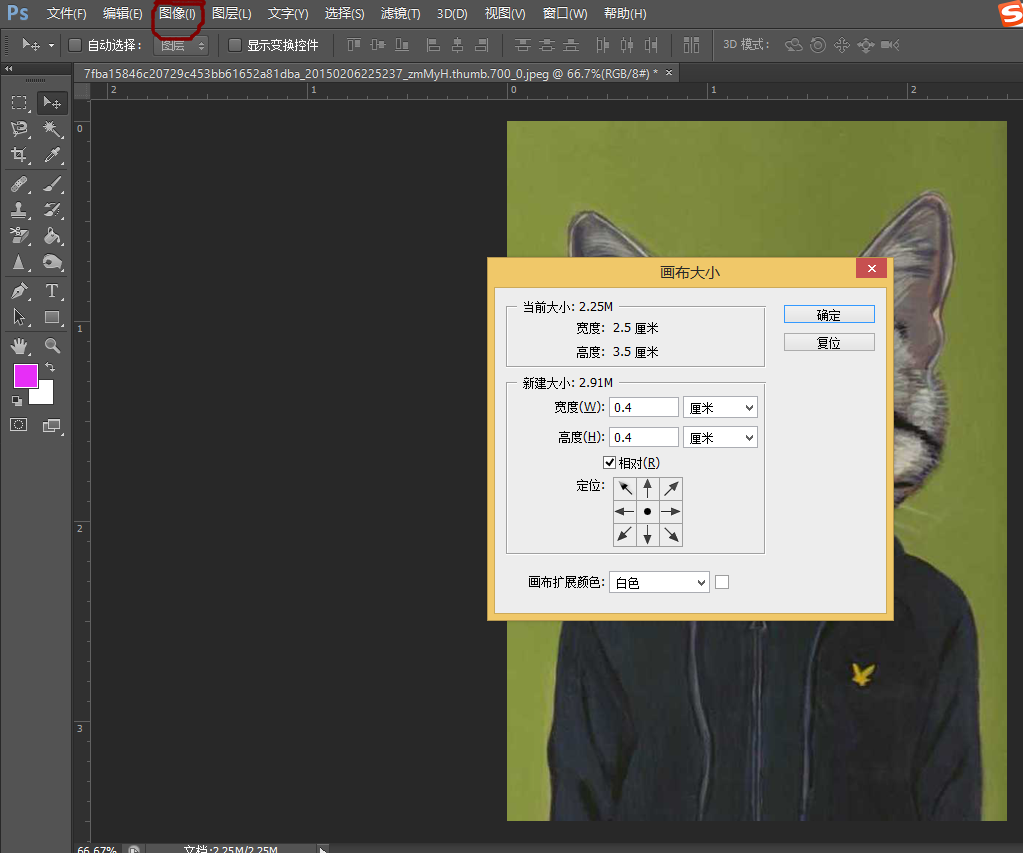This screenshot has width=1023, height=853.
Task: Select the Zoom tool
Action: click(x=52, y=345)
